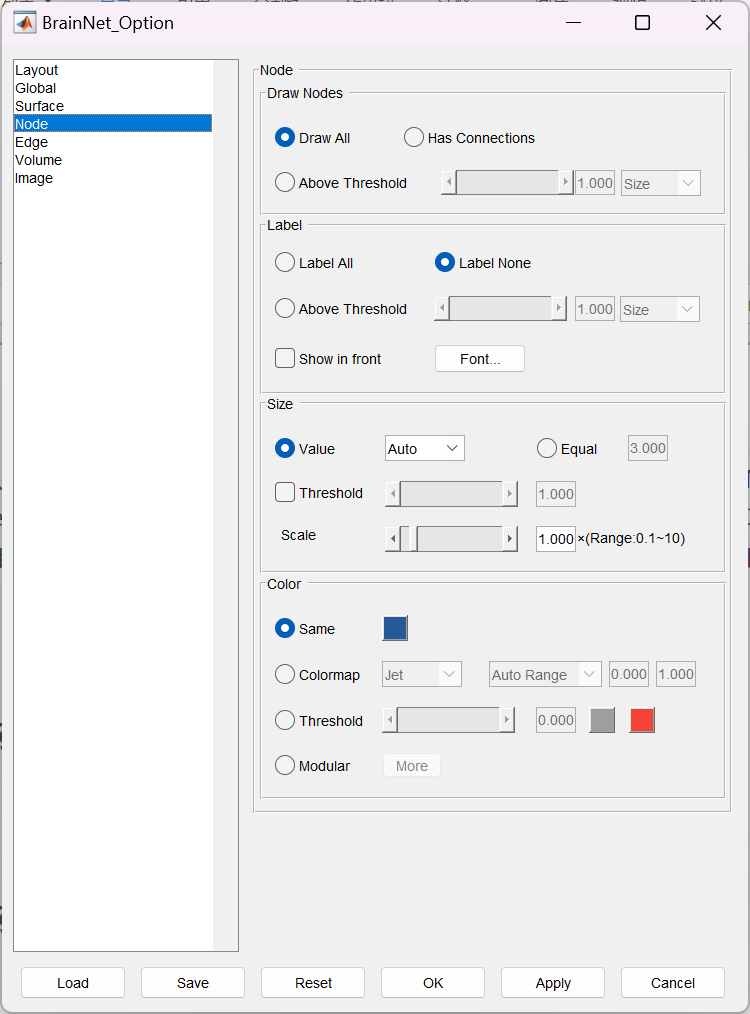Screen dimensions: 750x1014
Task: Click the Reset button
Action: [x=313, y=983]
